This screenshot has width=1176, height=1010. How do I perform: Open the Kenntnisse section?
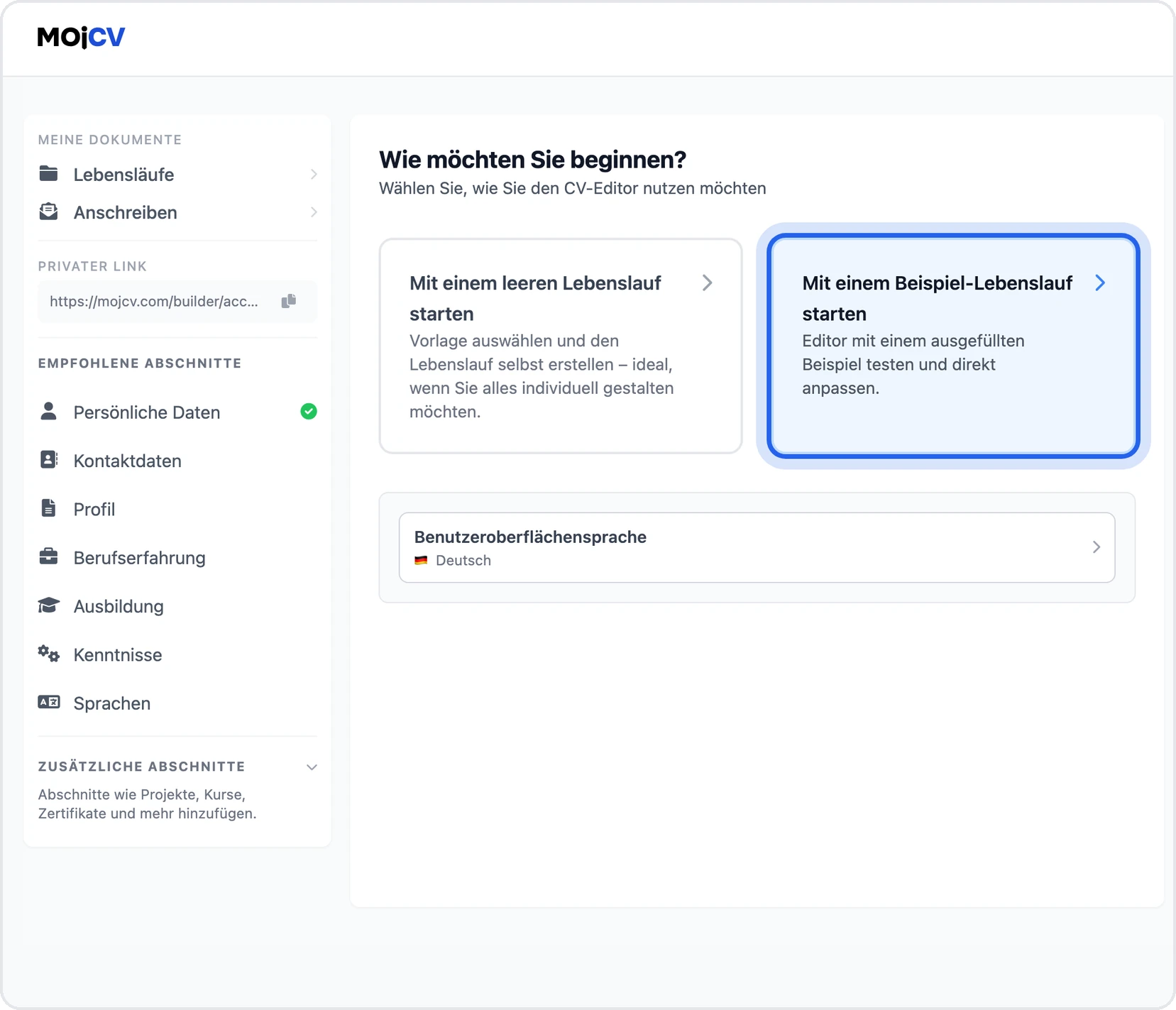click(x=177, y=654)
